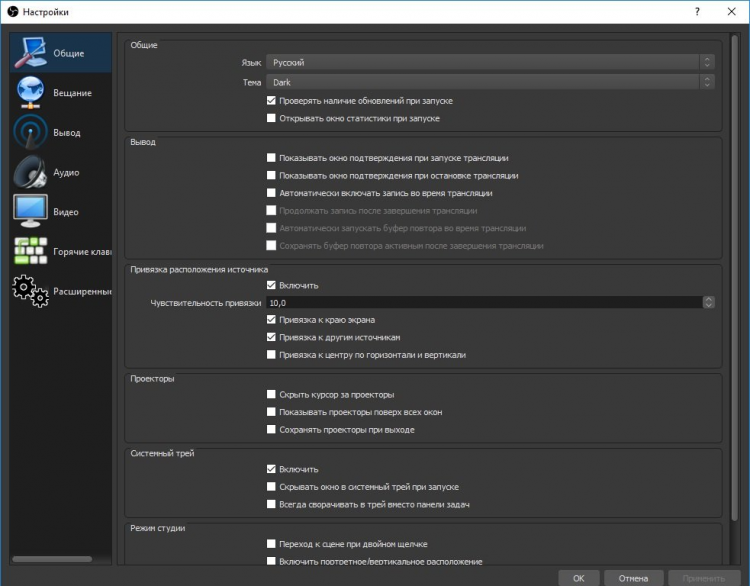Click the Видео monitor icon

click(x=30, y=211)
